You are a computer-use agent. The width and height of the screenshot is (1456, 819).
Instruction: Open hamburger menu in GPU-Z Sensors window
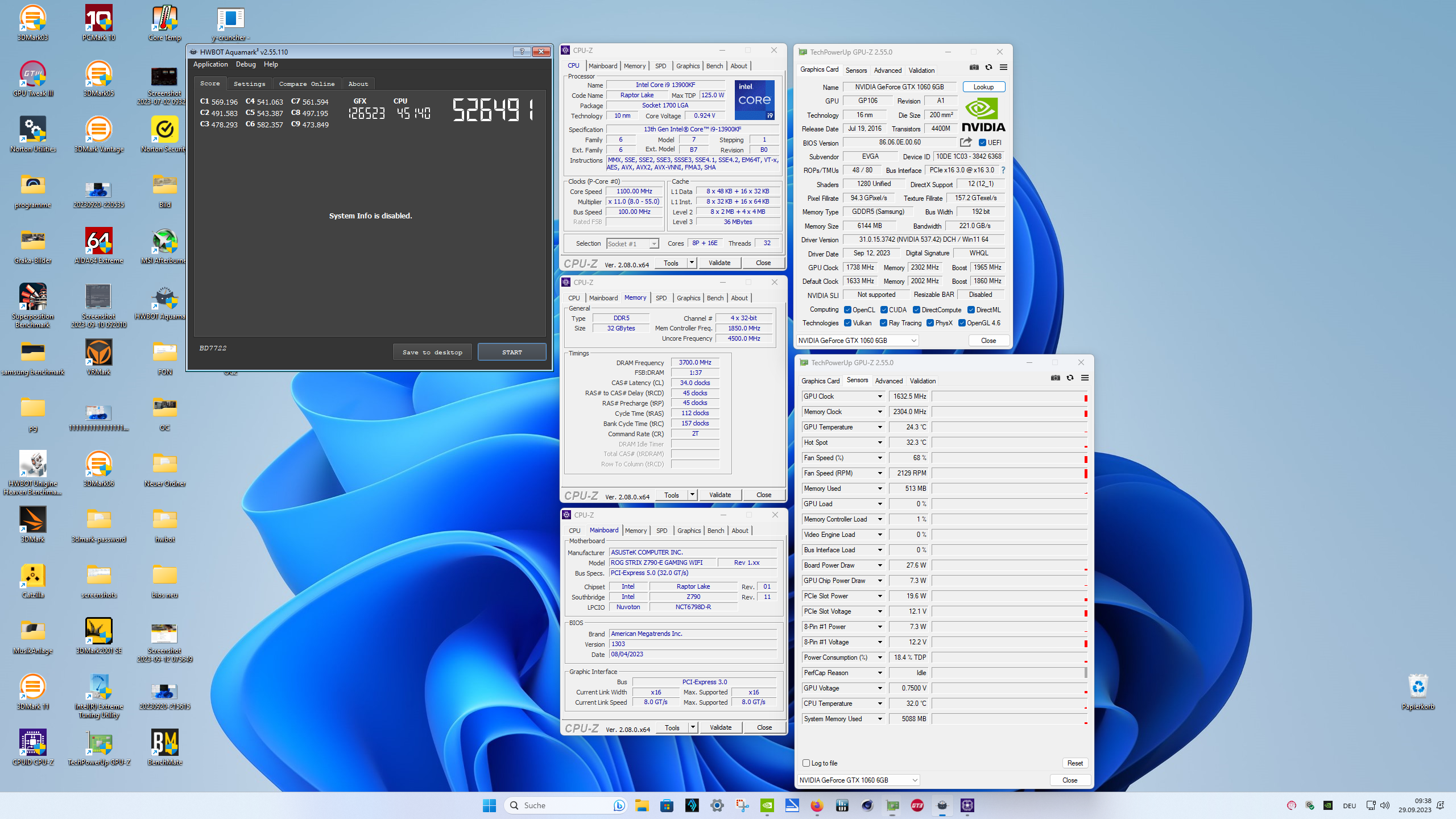tap(1085, 378)
